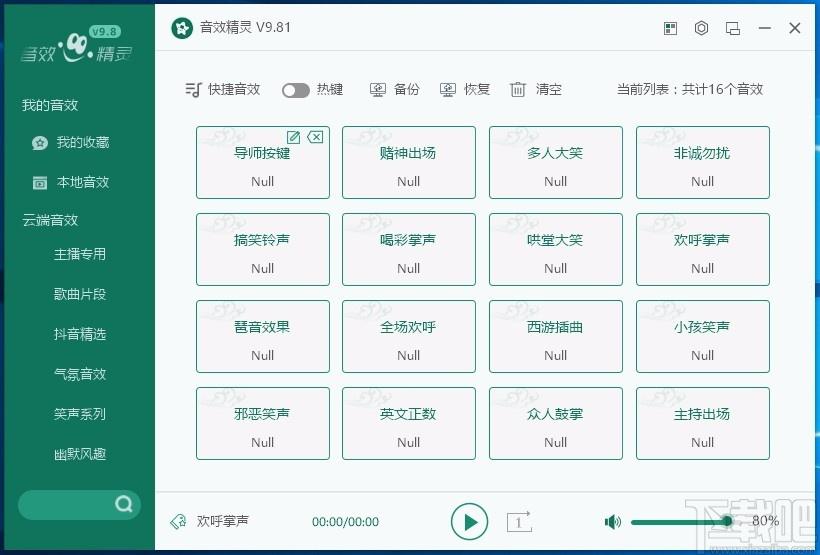Click the 云端音效 section header
This screenshot has width=820, height=555.
(x=50, y=220)
